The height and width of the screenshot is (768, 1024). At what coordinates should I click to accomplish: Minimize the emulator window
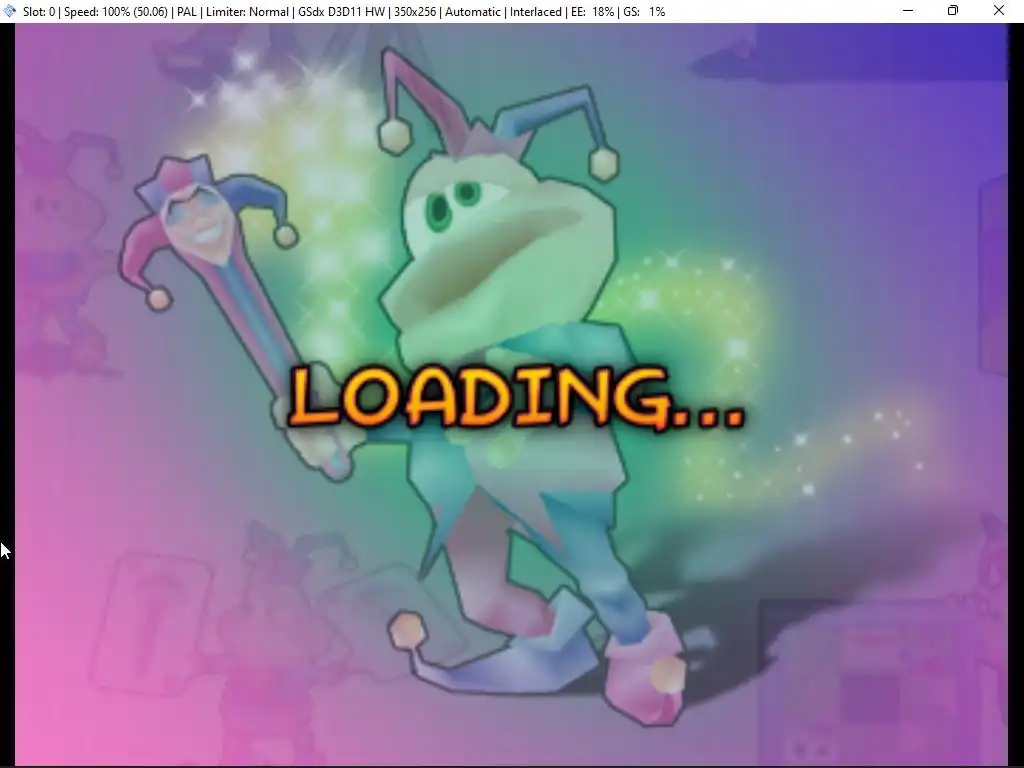pos(908,10)
